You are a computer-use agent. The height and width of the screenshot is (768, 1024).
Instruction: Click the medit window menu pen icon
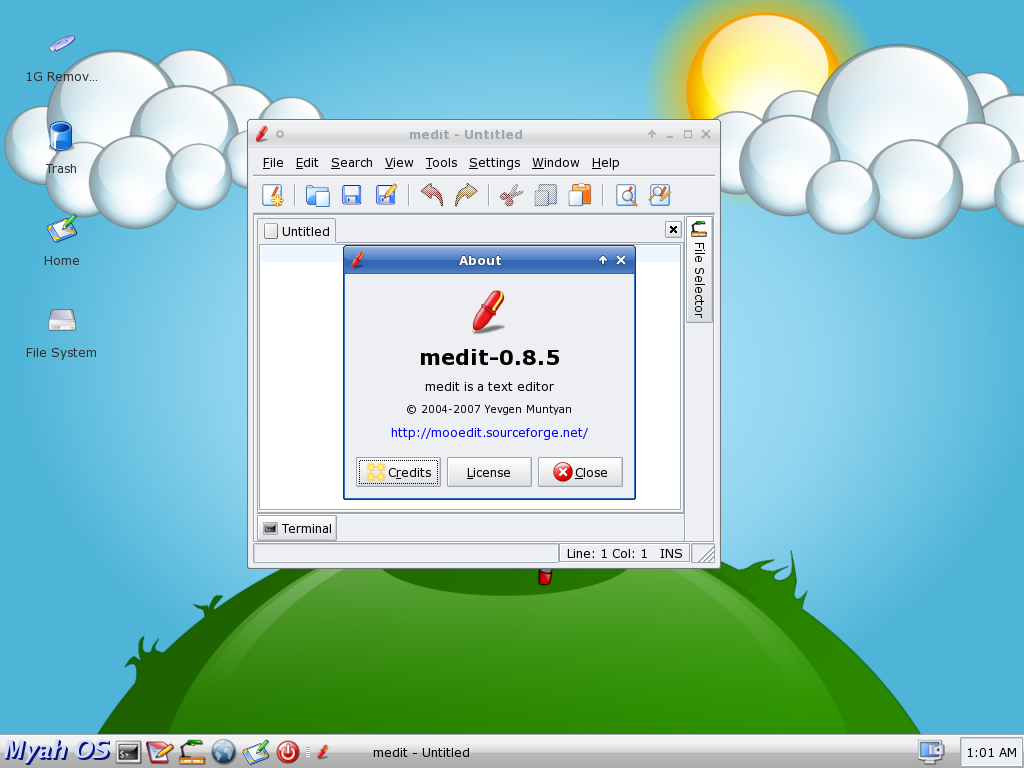coord(262,134)
